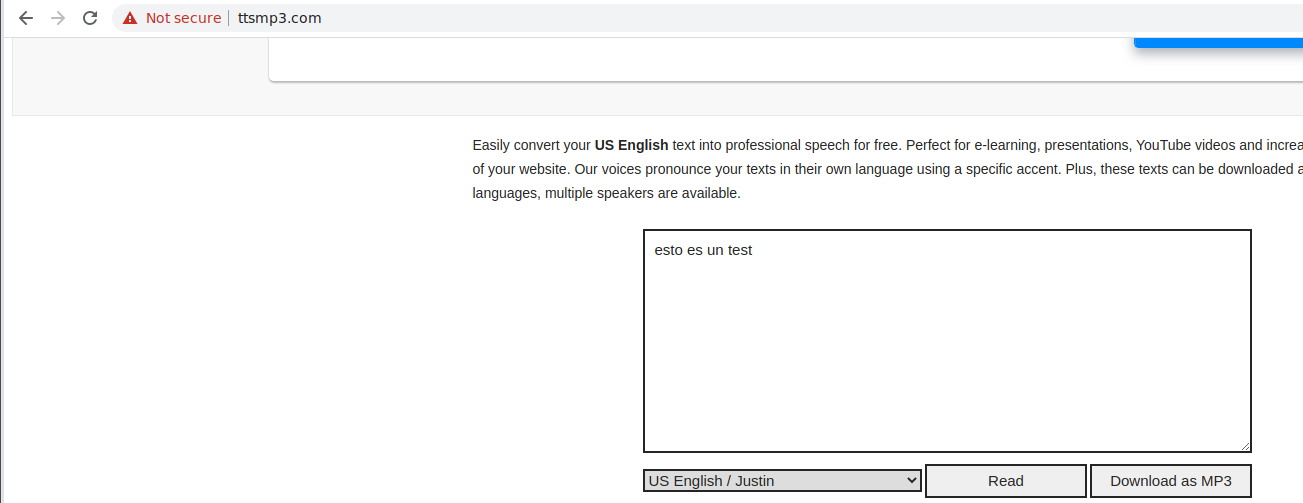Click the browser Back arrow
Image resolution: width=1303 pixels, height=503 pixels.
(x=26, y=18)
